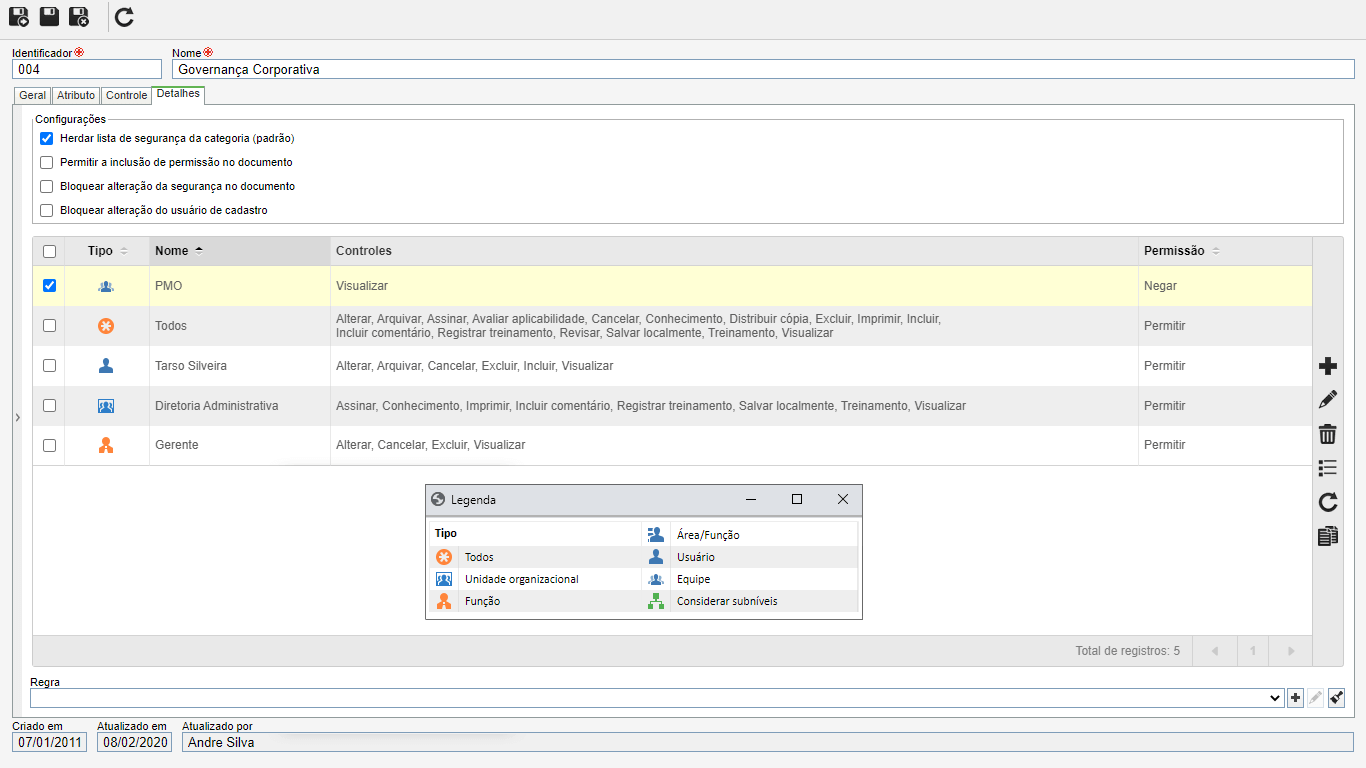The height and width of the screenshot is (768, 1366).
Task: Uncheck Herdar lista de segurança da categoria
Action: [46, 139]
